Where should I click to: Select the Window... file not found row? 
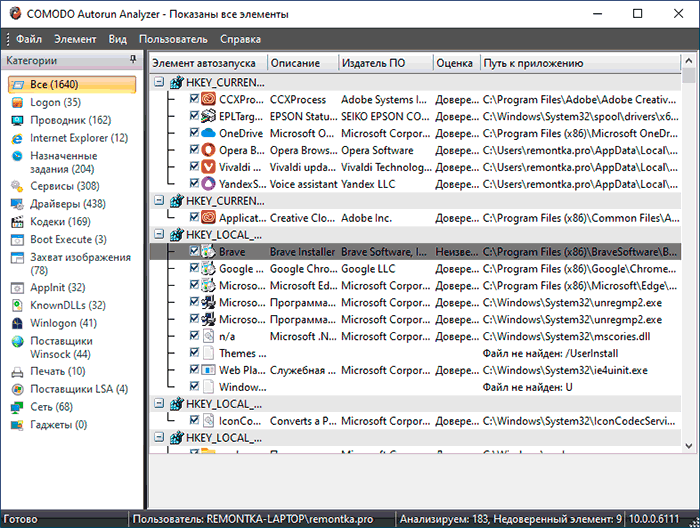[x=415, y=387]
